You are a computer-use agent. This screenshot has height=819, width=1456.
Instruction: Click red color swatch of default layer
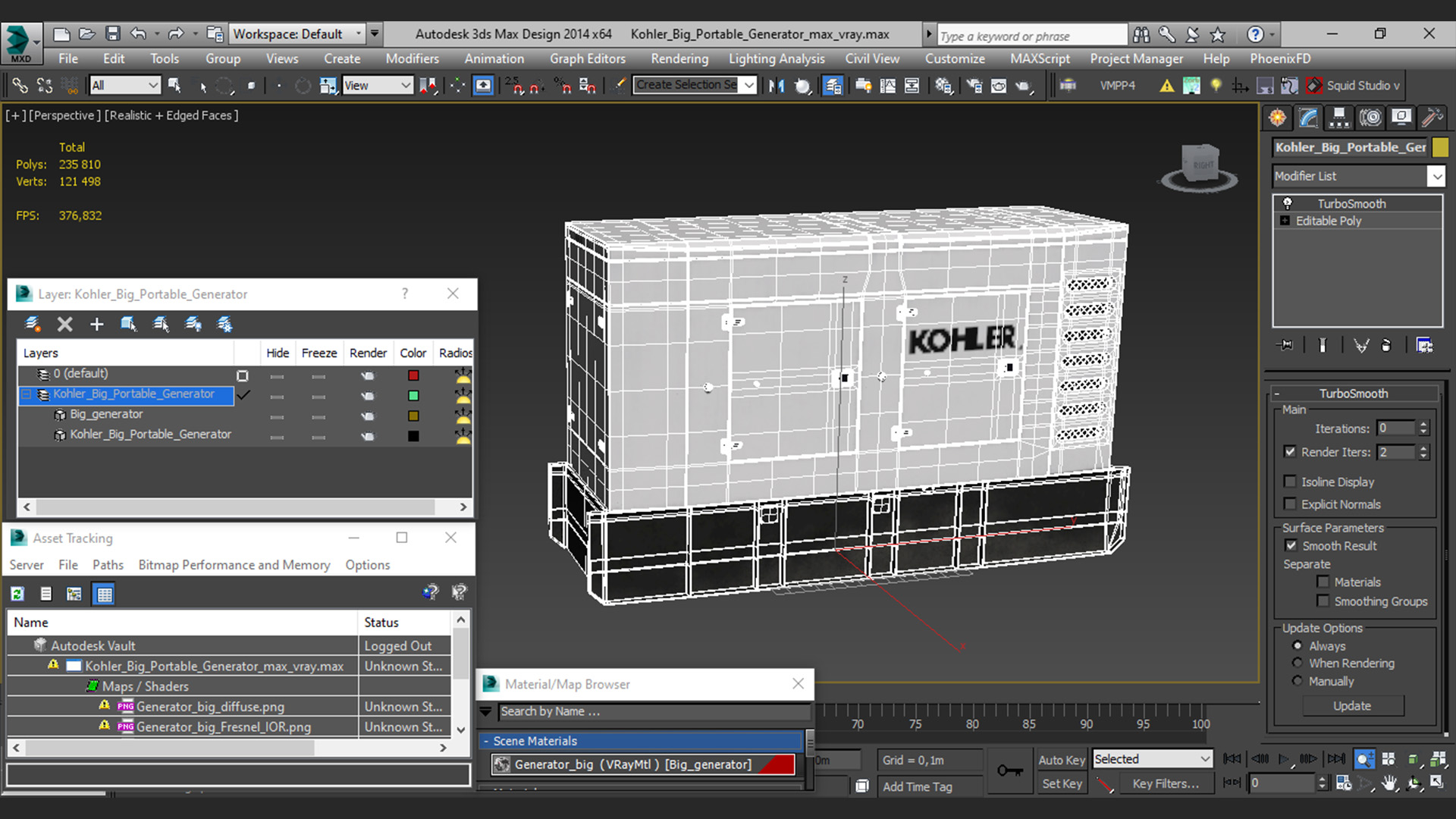click(413, 375)
